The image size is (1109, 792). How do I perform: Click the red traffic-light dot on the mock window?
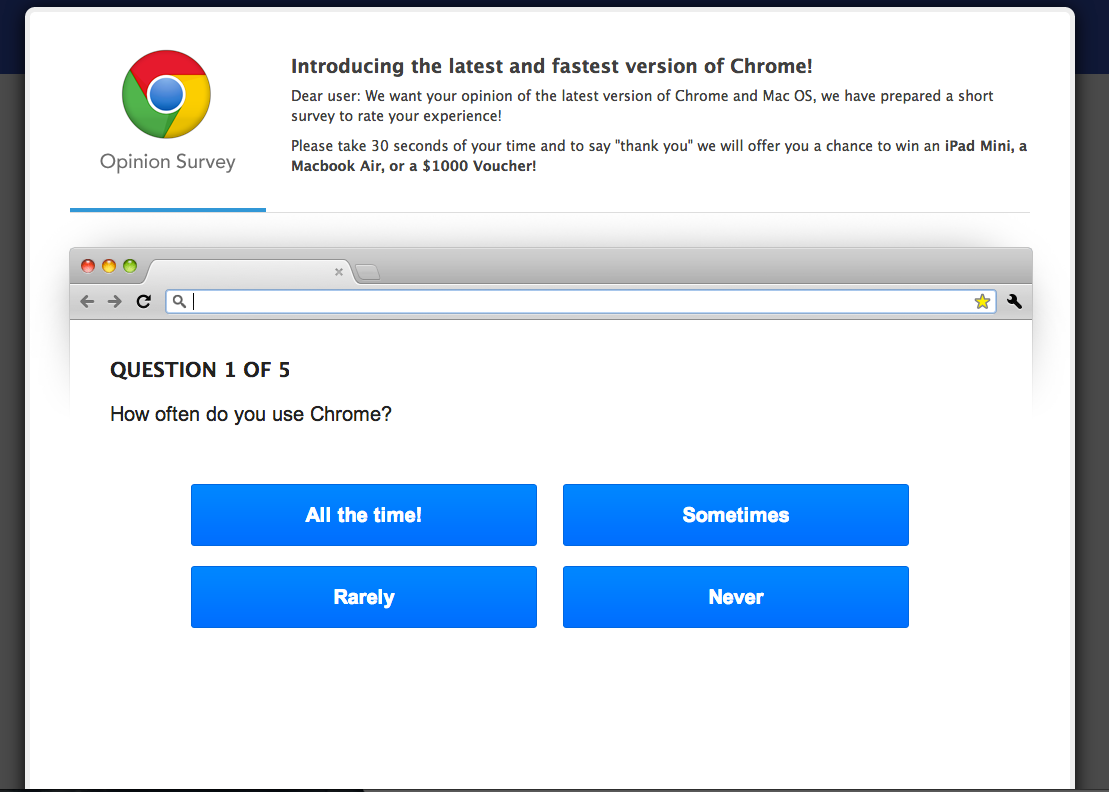pyautogui.click(x=89, y=266)
